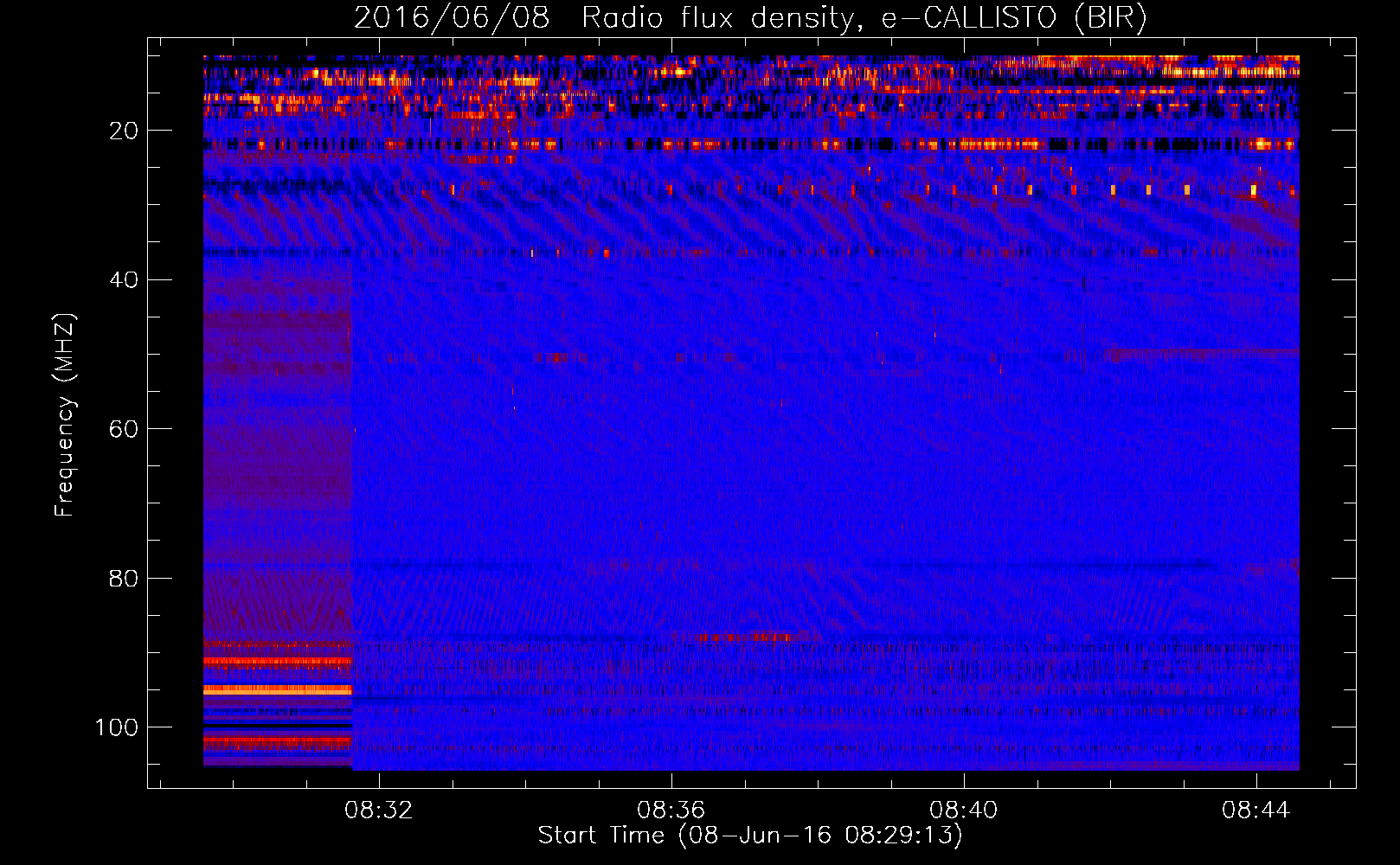This screenshot has width=1400, height=865.
Task: Click the 'Start Time (08-Jun-16 08:29:13)' label
Action: [x=750, y=836]
